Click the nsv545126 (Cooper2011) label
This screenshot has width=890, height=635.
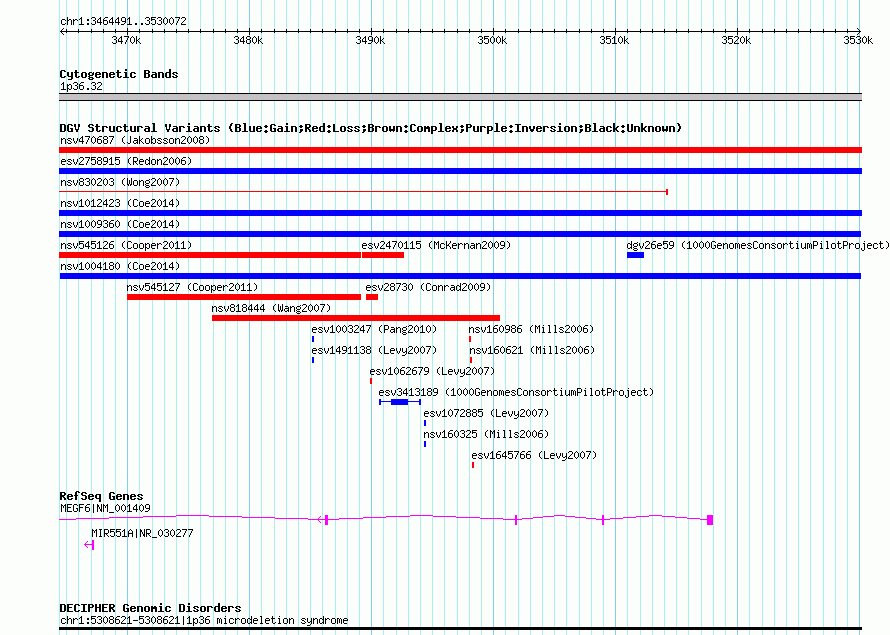[x=126, y=245]
